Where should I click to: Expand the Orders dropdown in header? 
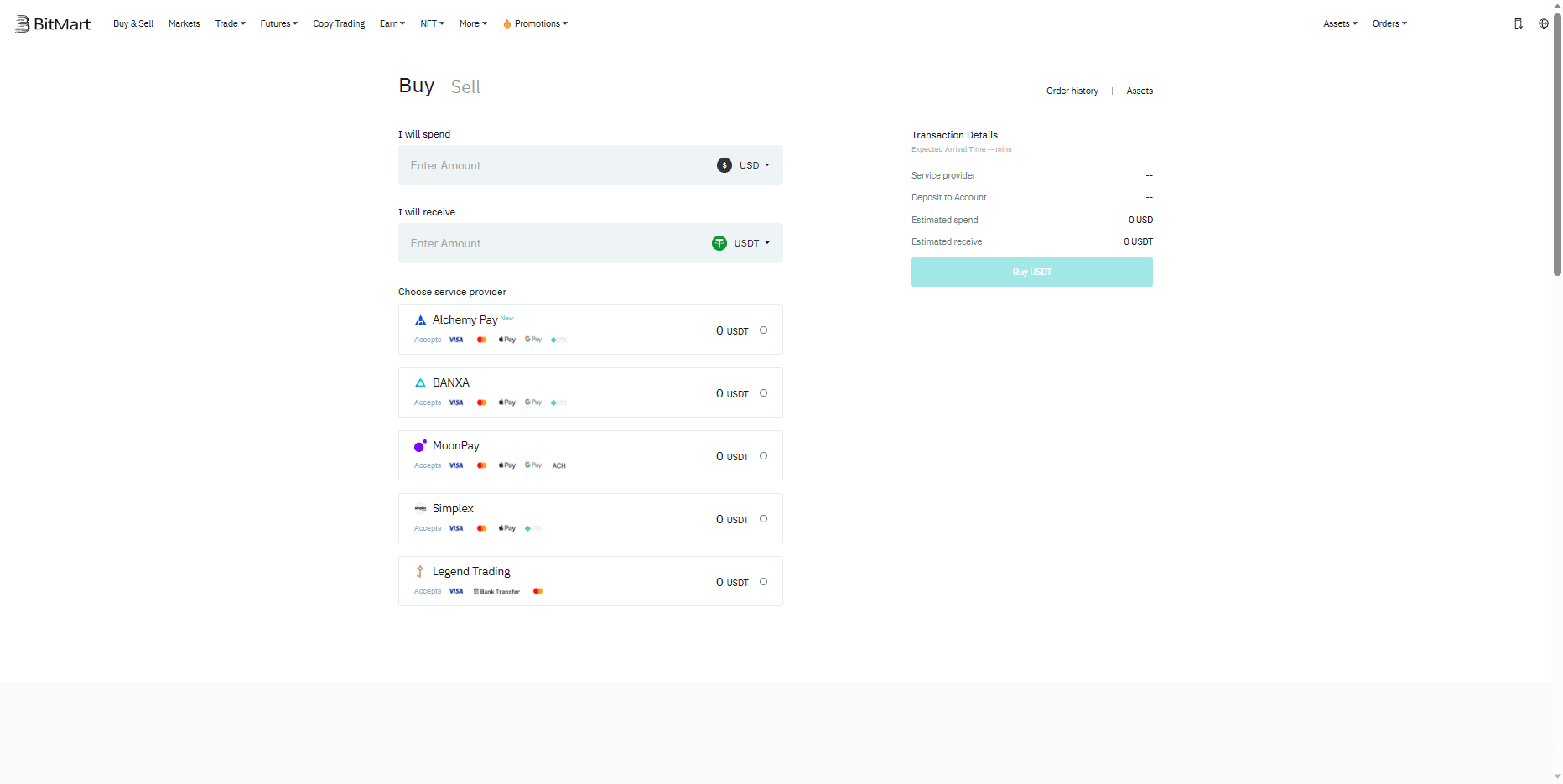[x=1389, y=23]
